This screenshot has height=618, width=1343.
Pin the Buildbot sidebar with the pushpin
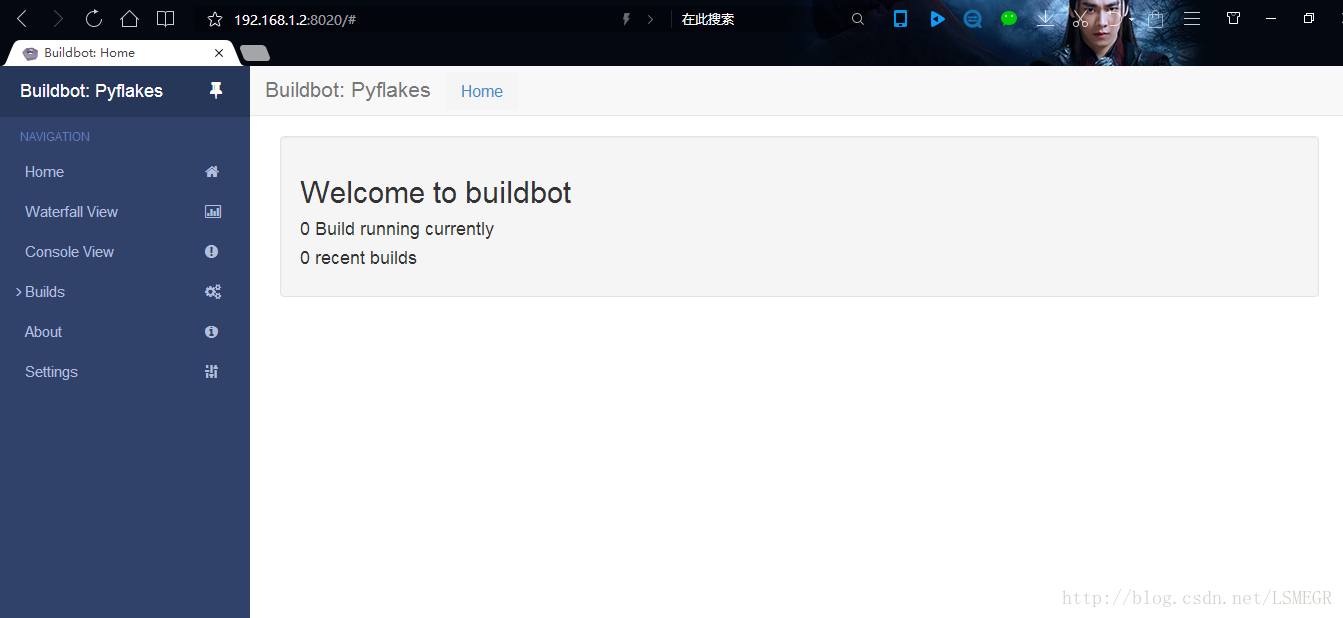[215, 91]
